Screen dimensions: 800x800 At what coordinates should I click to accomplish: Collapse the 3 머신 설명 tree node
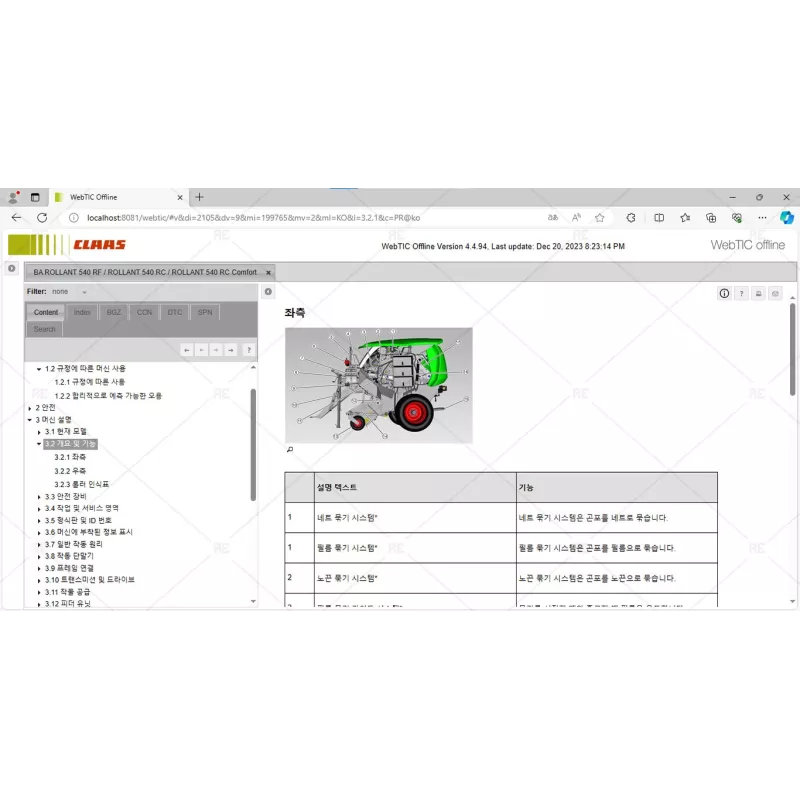[28, 418]
